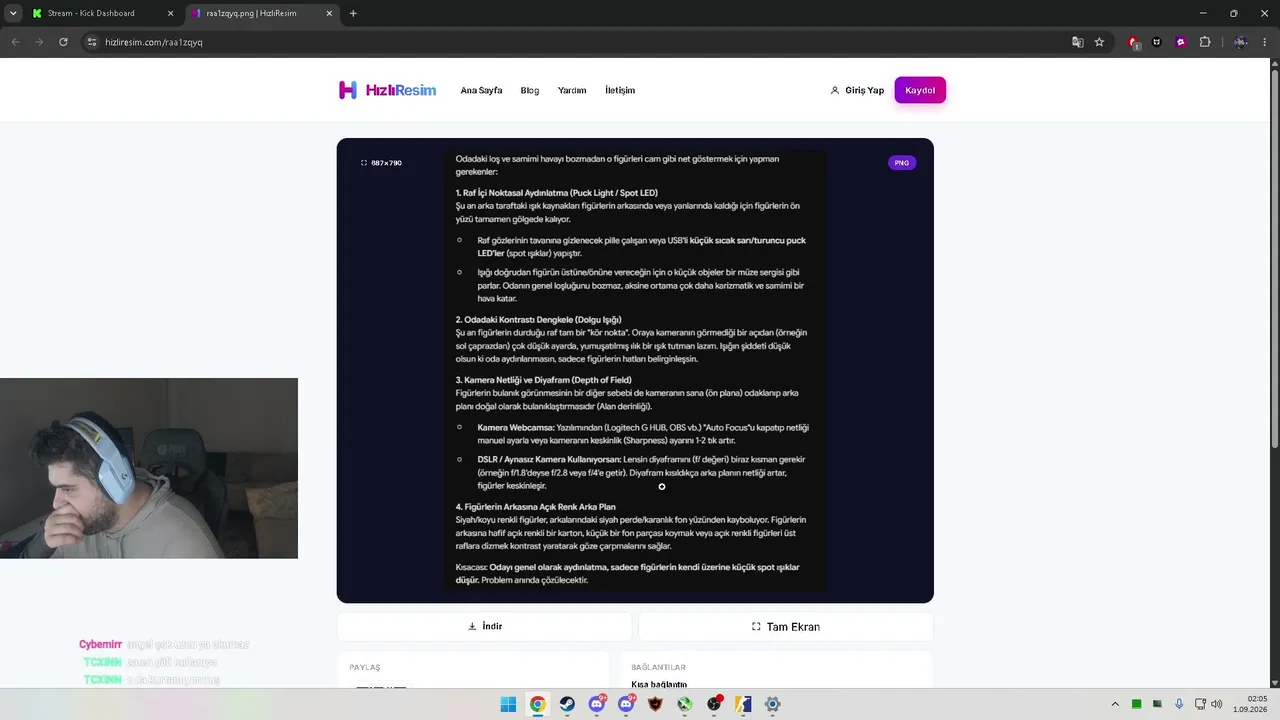Click the BAĞLANTILAR section heading

(x=658, y=667)
